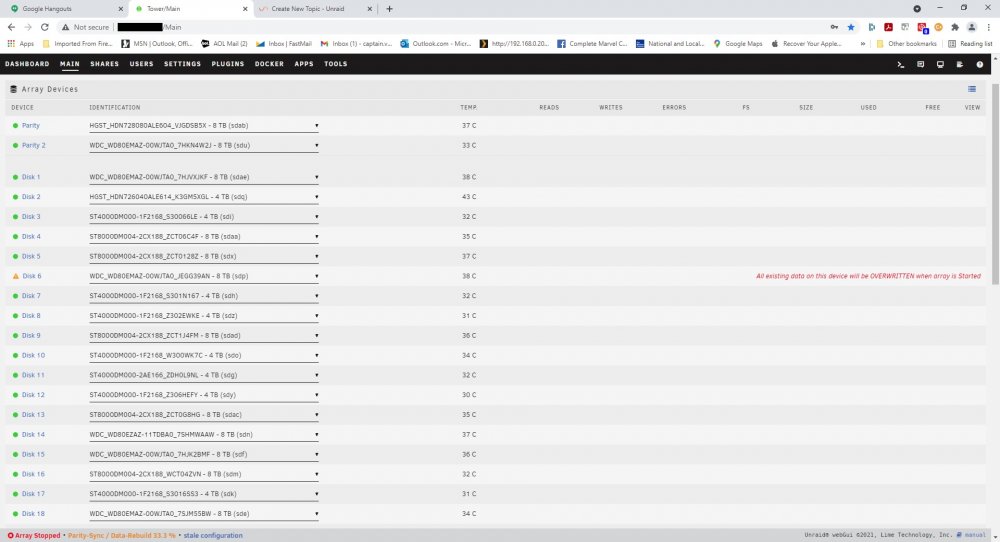Image resolution: width=1000 pixels, height=542 pixels.
Task: Open the Plugins menu
Action: pos(228,64)
